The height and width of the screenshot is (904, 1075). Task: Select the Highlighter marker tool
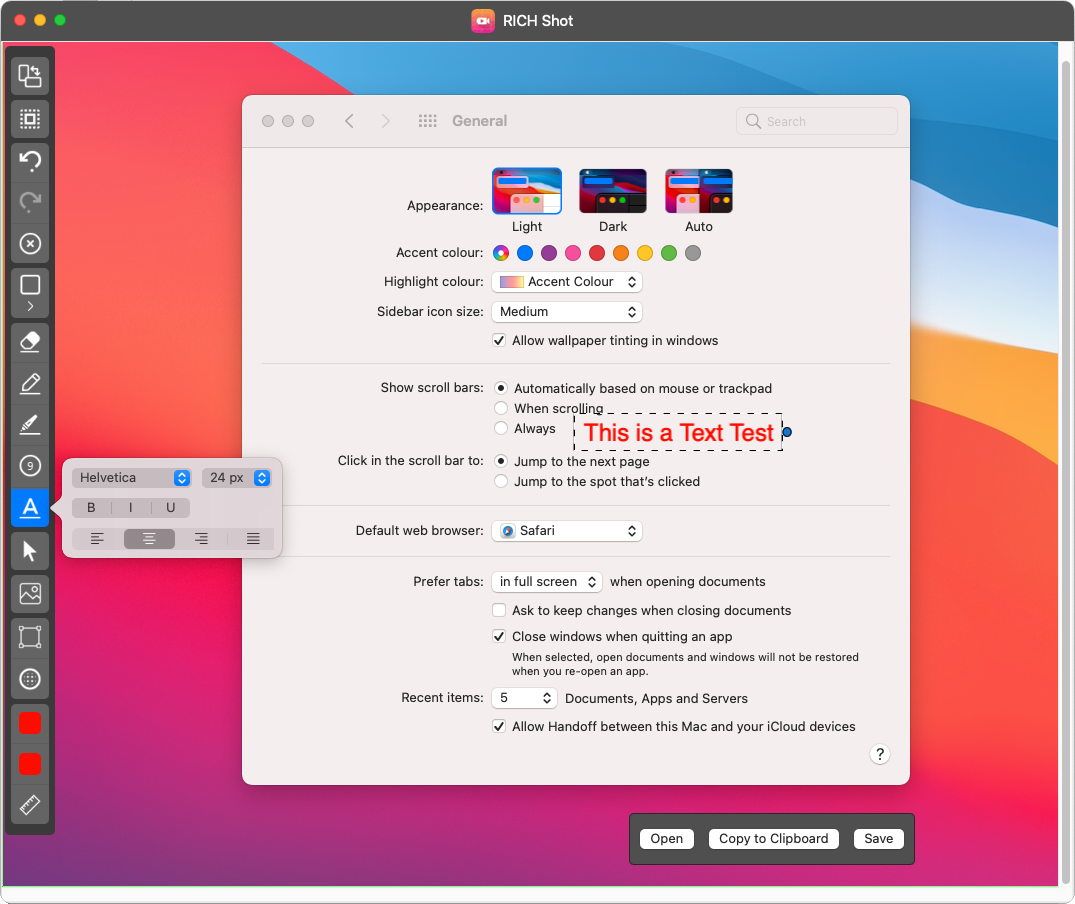click(x=29, y=425)
